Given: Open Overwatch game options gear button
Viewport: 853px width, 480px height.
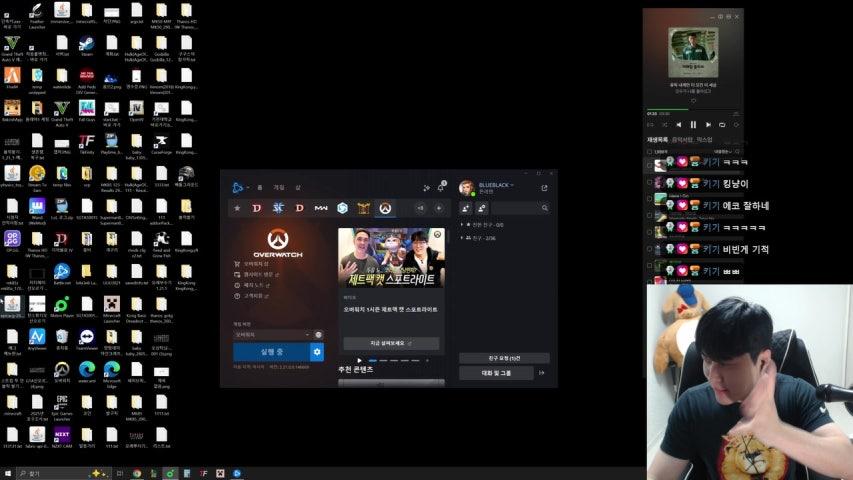Looking at the screenshot, I should point(317,352).
